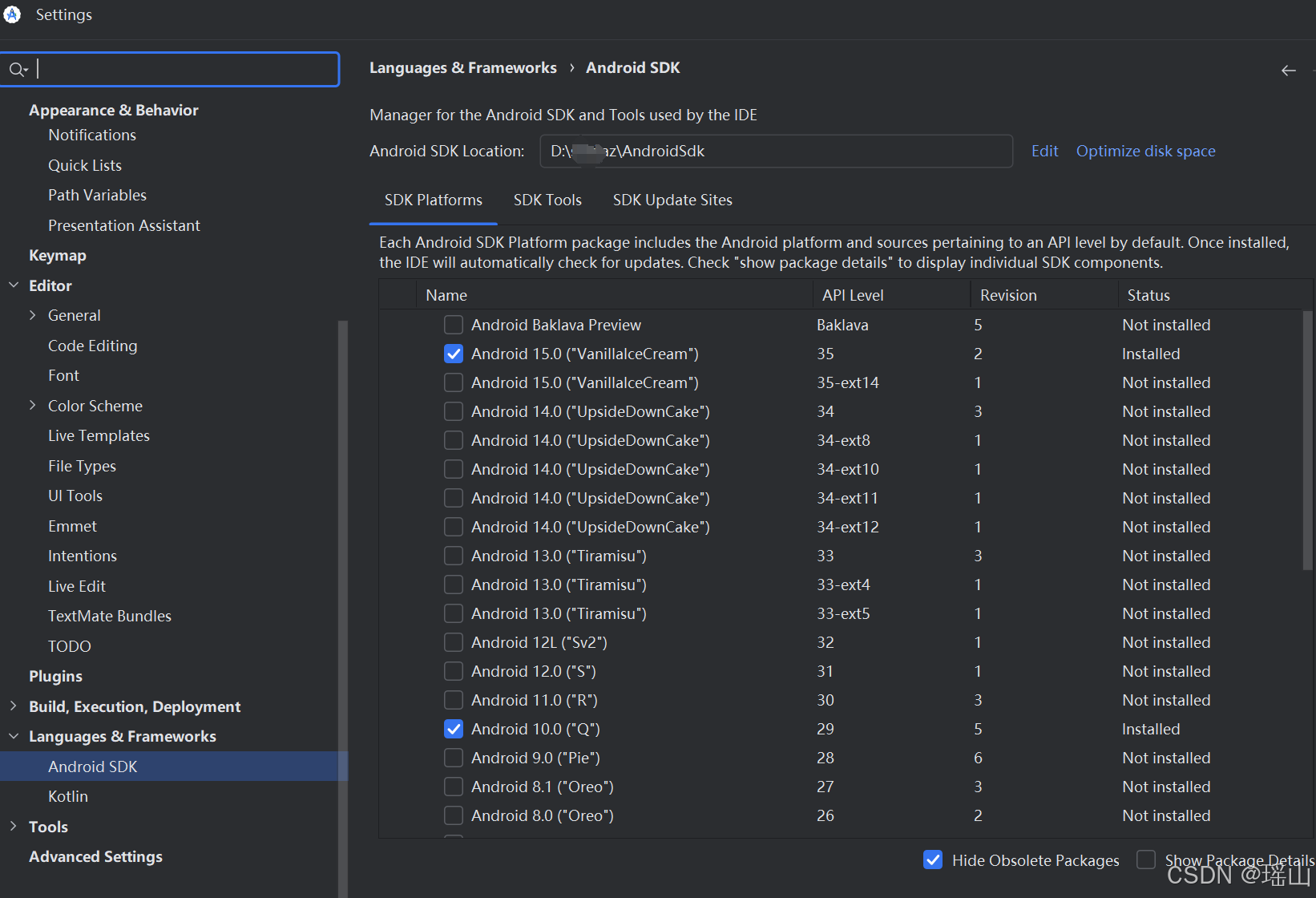Open Live Templates settings
This screenshot has width=1316, height=898.
coord(99,435)
